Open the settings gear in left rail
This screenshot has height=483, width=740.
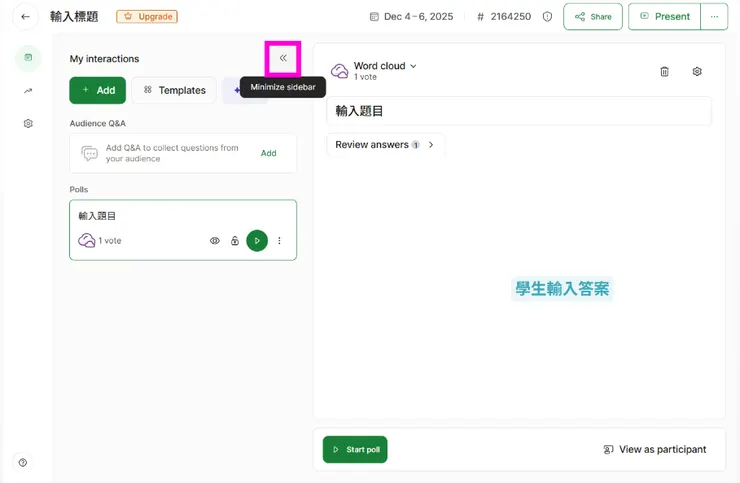click(x=28, y=123)
